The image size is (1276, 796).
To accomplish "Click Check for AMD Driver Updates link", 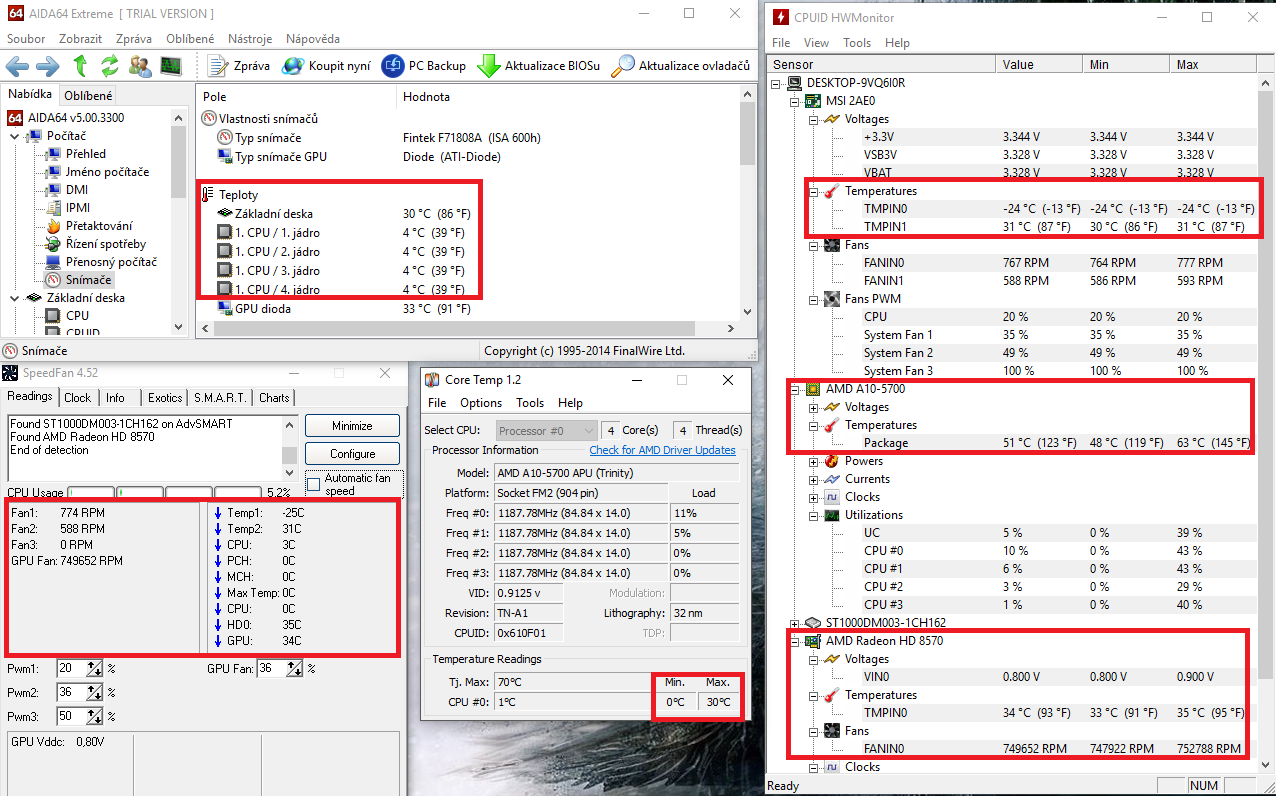I will pyautogui.click(x=662, y=450).
